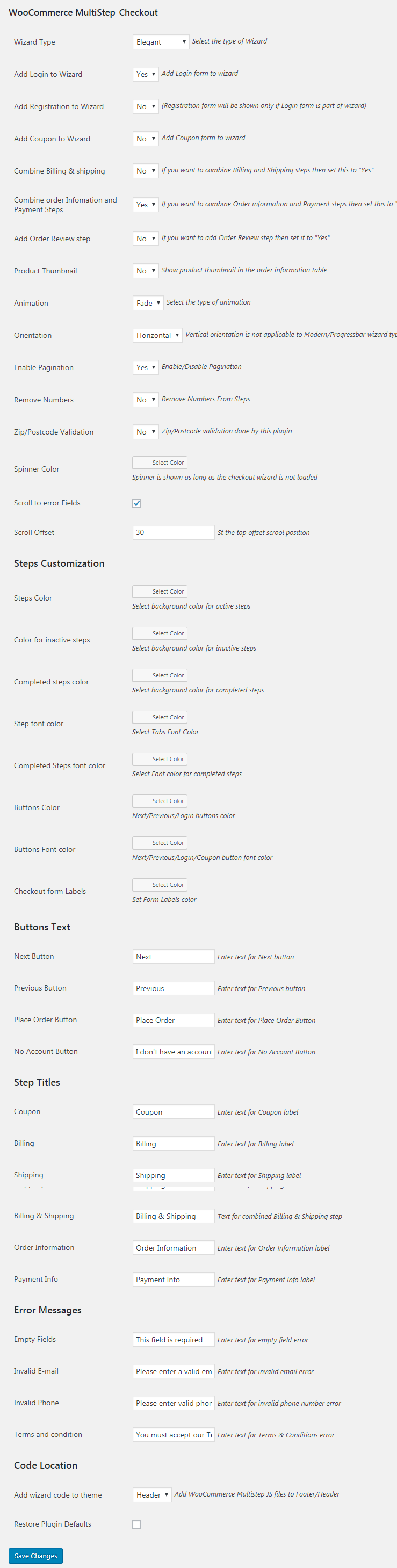
Task: Toggle the Scroll to error Fields checkbox
Action: pos(136,503)
